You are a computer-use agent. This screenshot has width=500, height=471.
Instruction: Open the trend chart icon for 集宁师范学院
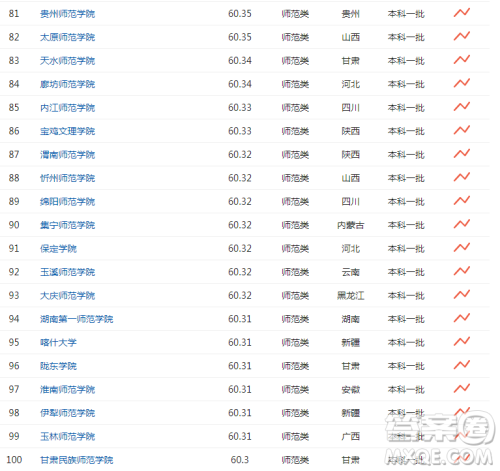click(x=462, y=224)
